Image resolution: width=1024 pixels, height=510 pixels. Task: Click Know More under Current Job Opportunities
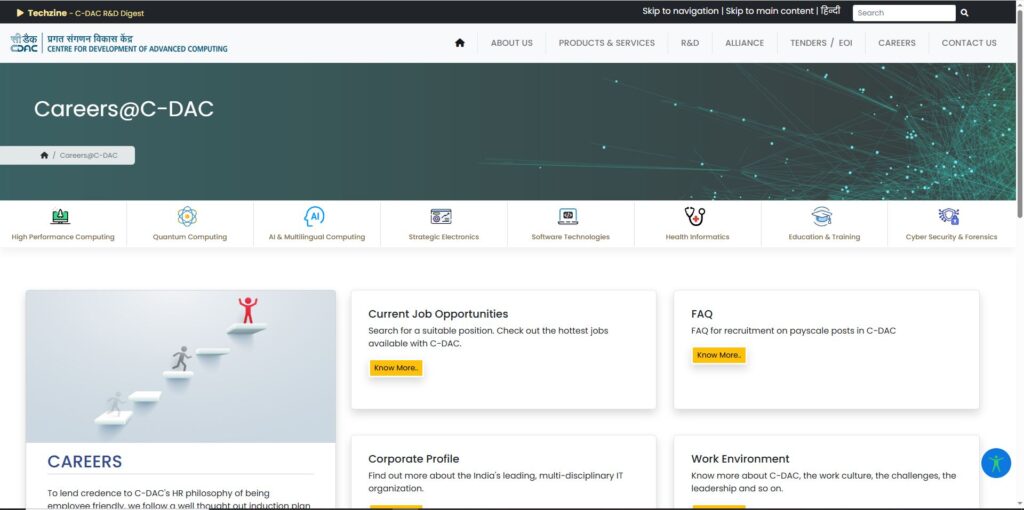click(x=396, y=368)
